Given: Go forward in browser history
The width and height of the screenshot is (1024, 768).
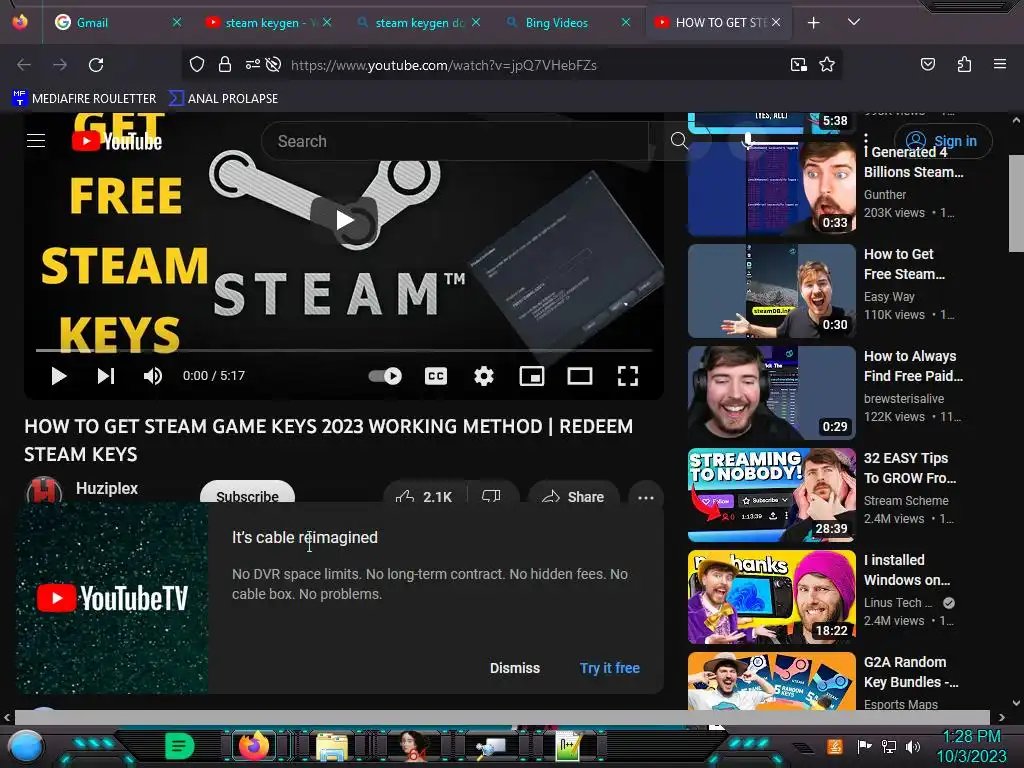Looking at the screenshot, I should pyautogui.click(x=60, y=65).
